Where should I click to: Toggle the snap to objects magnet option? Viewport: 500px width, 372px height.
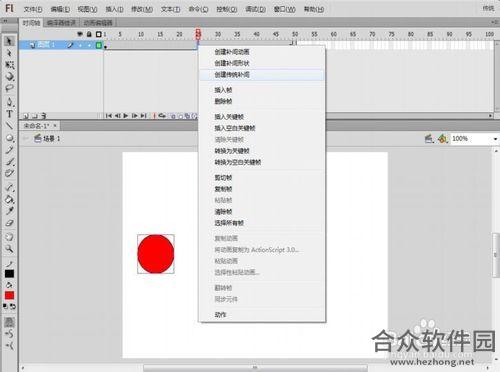pyautogui.click(x=9, y=322)
